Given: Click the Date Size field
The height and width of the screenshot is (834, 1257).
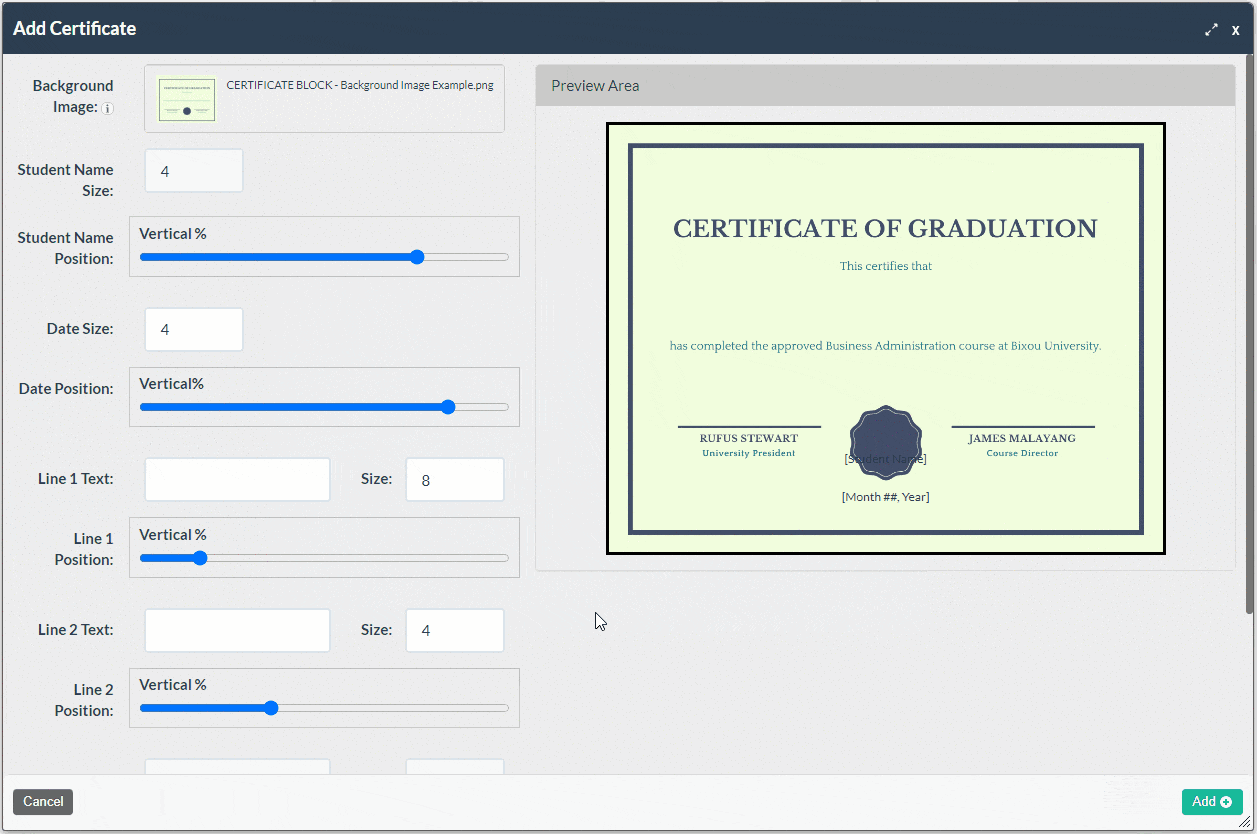Looking at the screenshot, I should click(194, 329).
